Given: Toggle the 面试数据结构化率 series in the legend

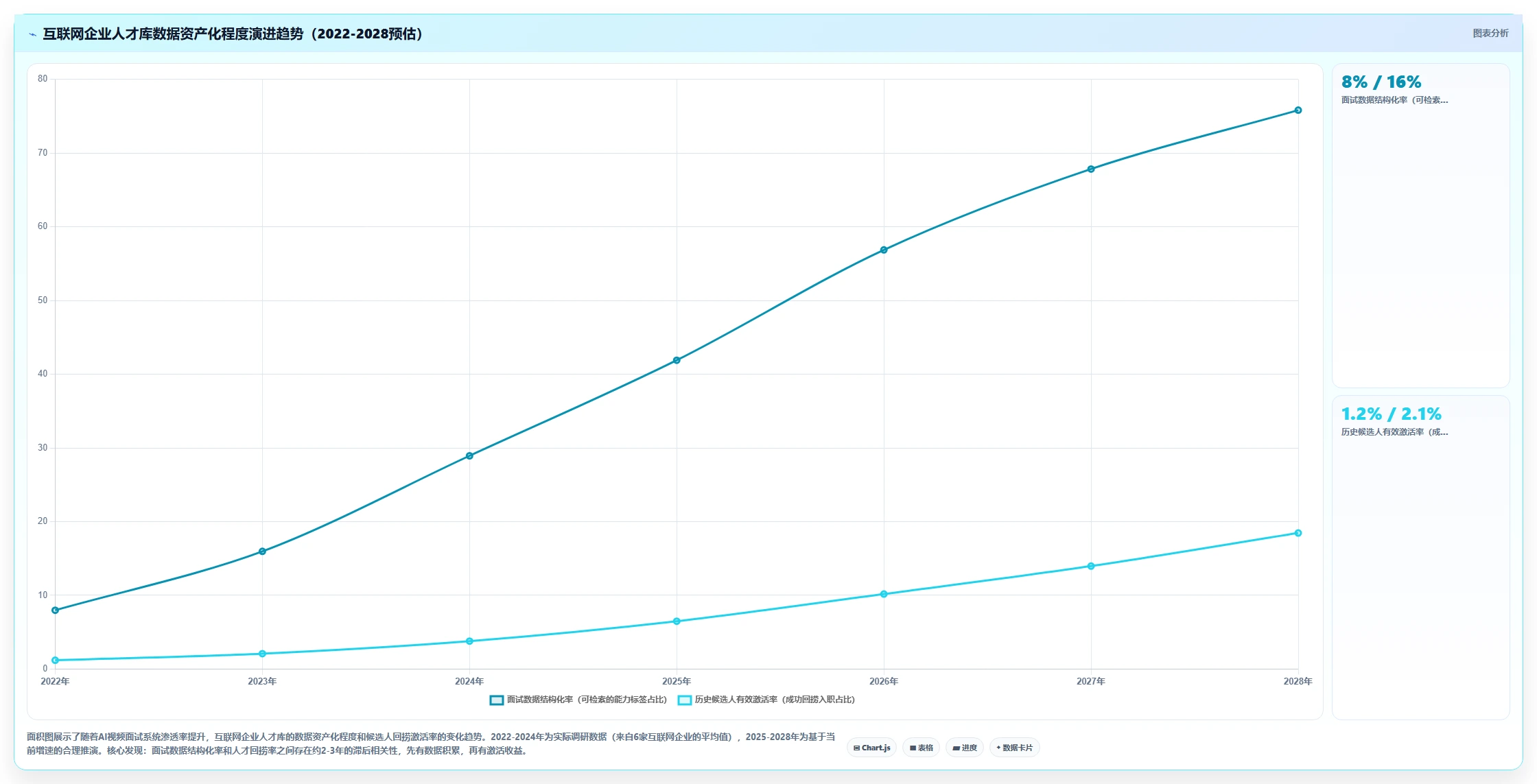Looking at the screenshot, I should [x=578, y=700].
